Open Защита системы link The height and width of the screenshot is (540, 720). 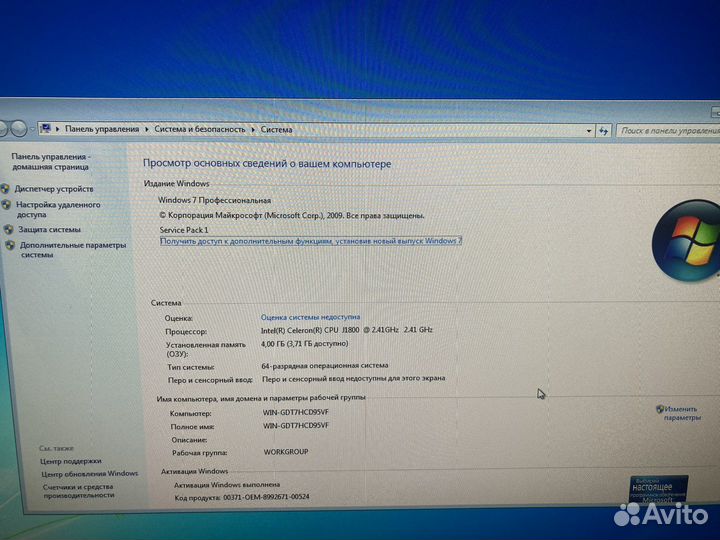click(49, 229)
